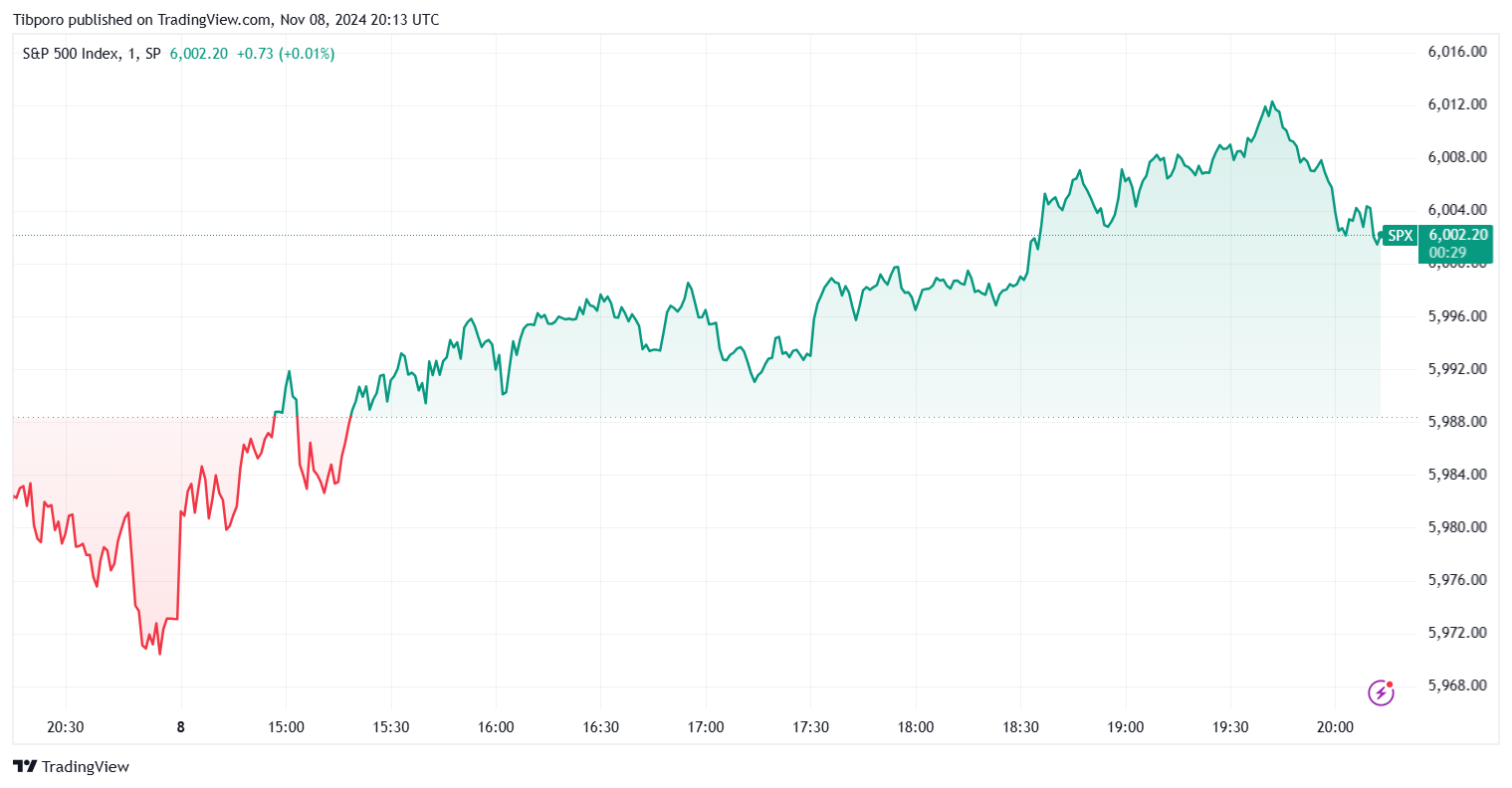Screen dimensions: 1512x788
Task: Select the 17:30 time axis label
Action: (810, 727)
